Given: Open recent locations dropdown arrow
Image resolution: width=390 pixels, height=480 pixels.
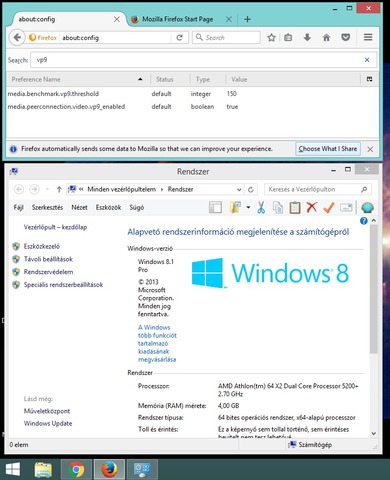Looking at the screenshot, I should pos(47,189).
